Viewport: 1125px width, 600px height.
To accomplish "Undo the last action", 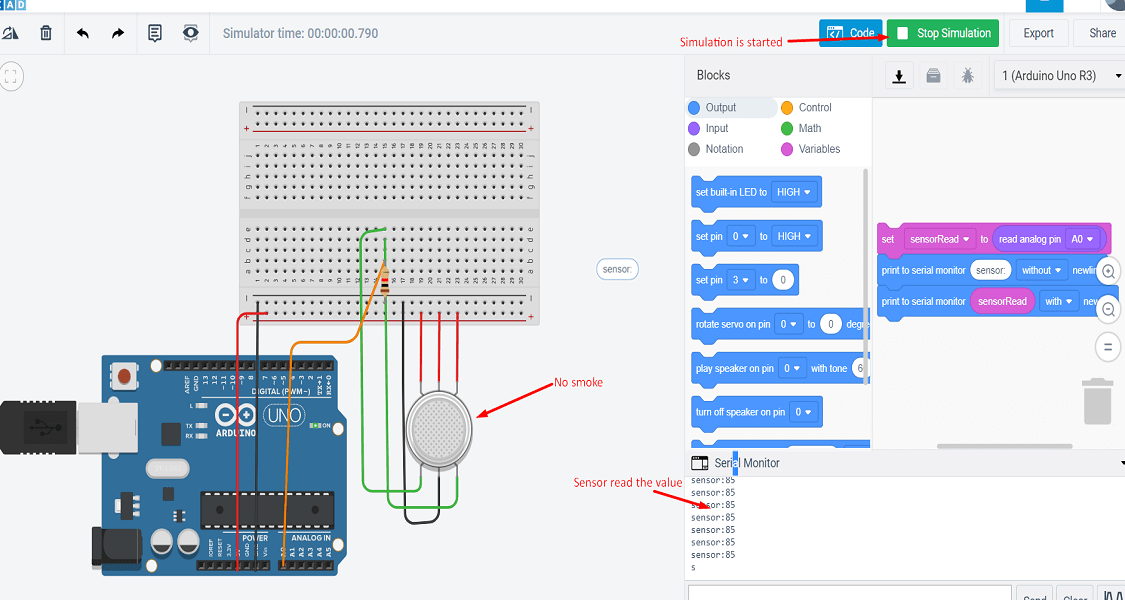I will [83, 33].
